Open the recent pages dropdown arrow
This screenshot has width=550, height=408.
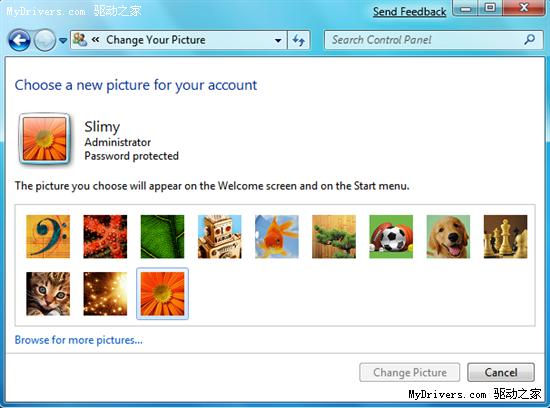coord(63,41)
